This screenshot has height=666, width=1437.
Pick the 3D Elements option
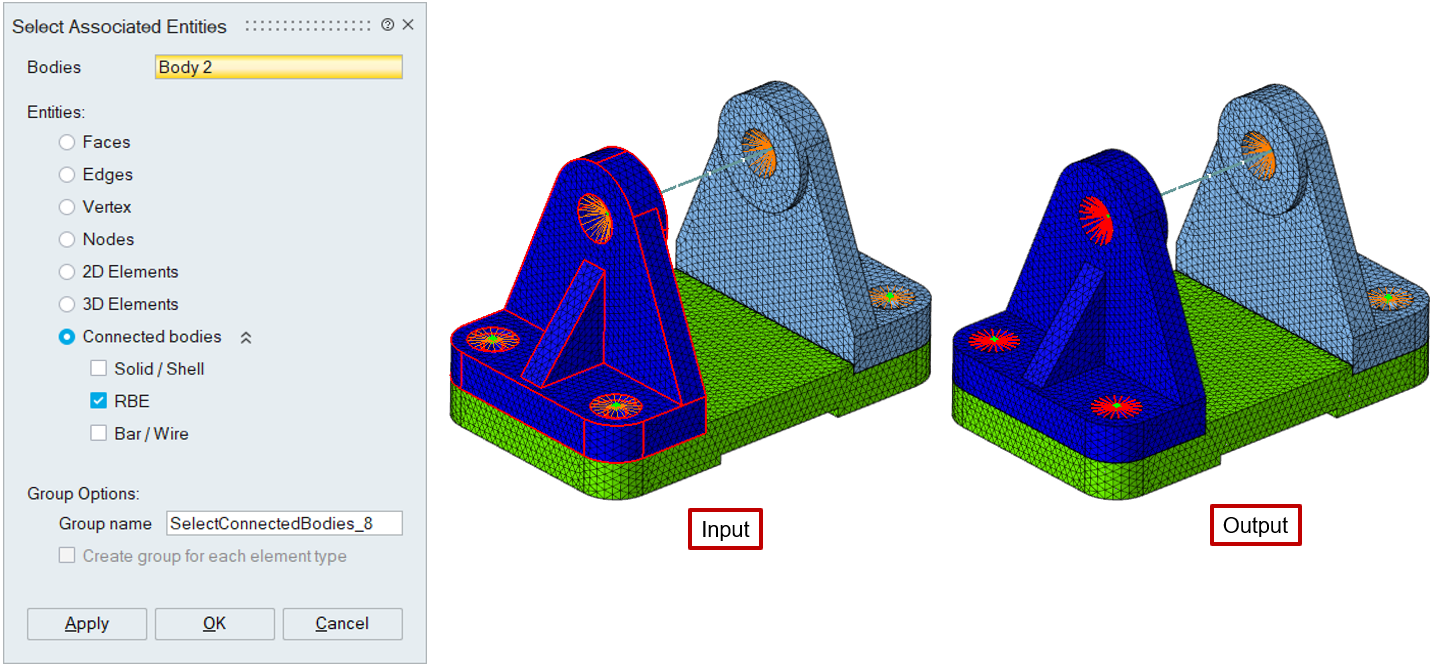pos(67,305)
